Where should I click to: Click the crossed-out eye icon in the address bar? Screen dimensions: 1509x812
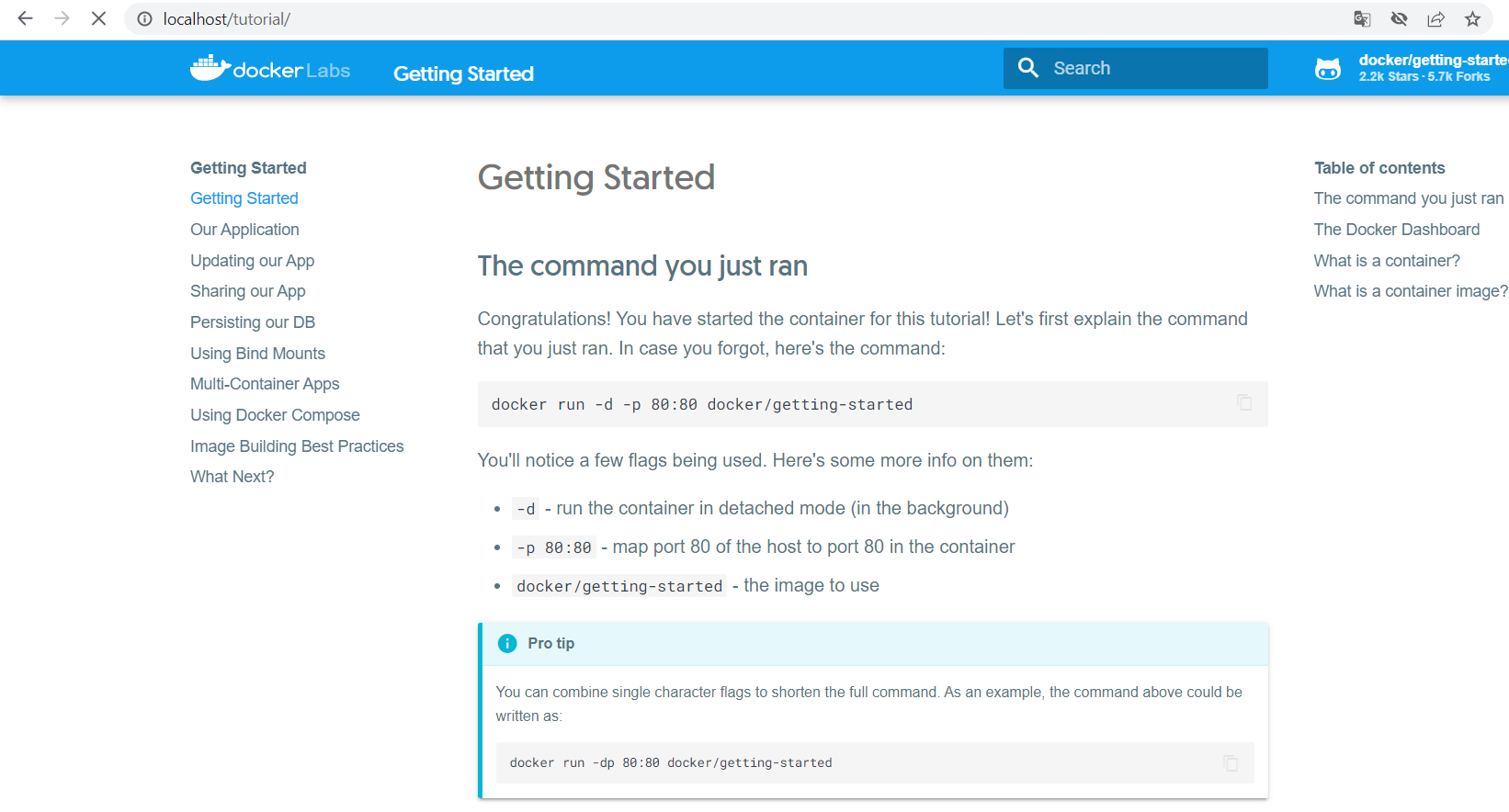(1399, 19)
